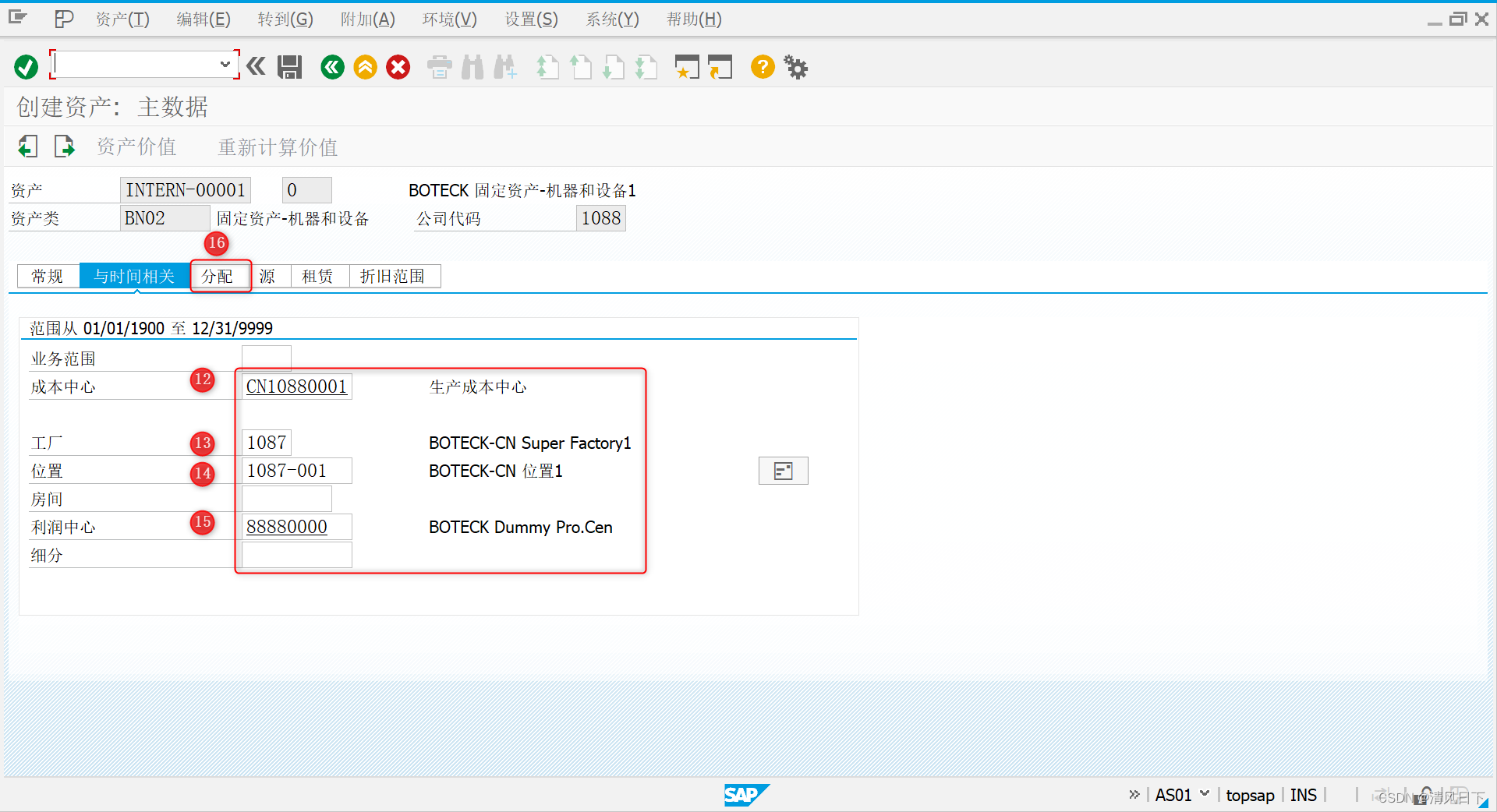This screenshot has width=1497, height=812.
Task: Save the asset with floppy disk icon
Action: (290, 67)
